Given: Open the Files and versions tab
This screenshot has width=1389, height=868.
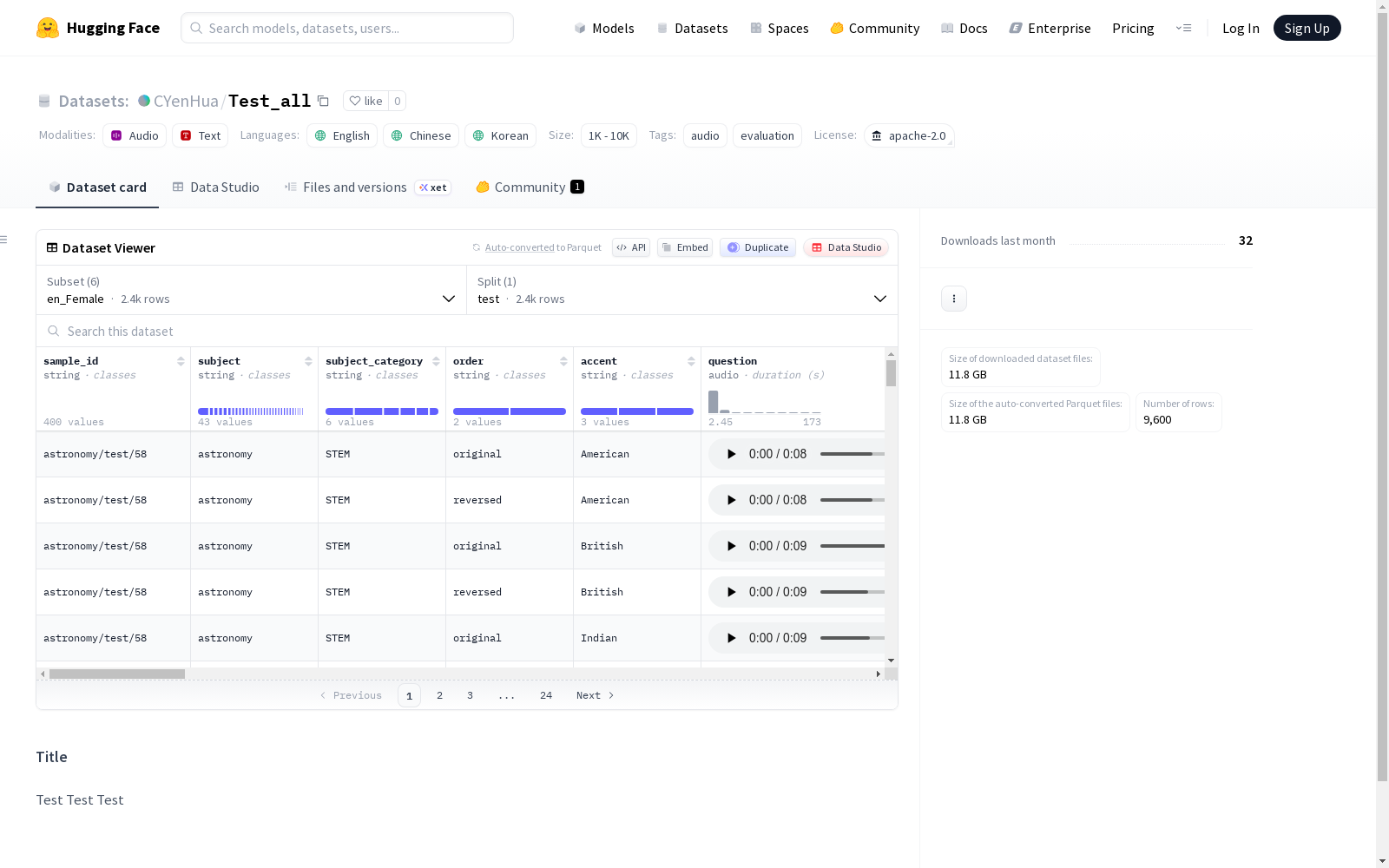Looking at the screenshot, I should pyautogui.click(x=367, y=187).
